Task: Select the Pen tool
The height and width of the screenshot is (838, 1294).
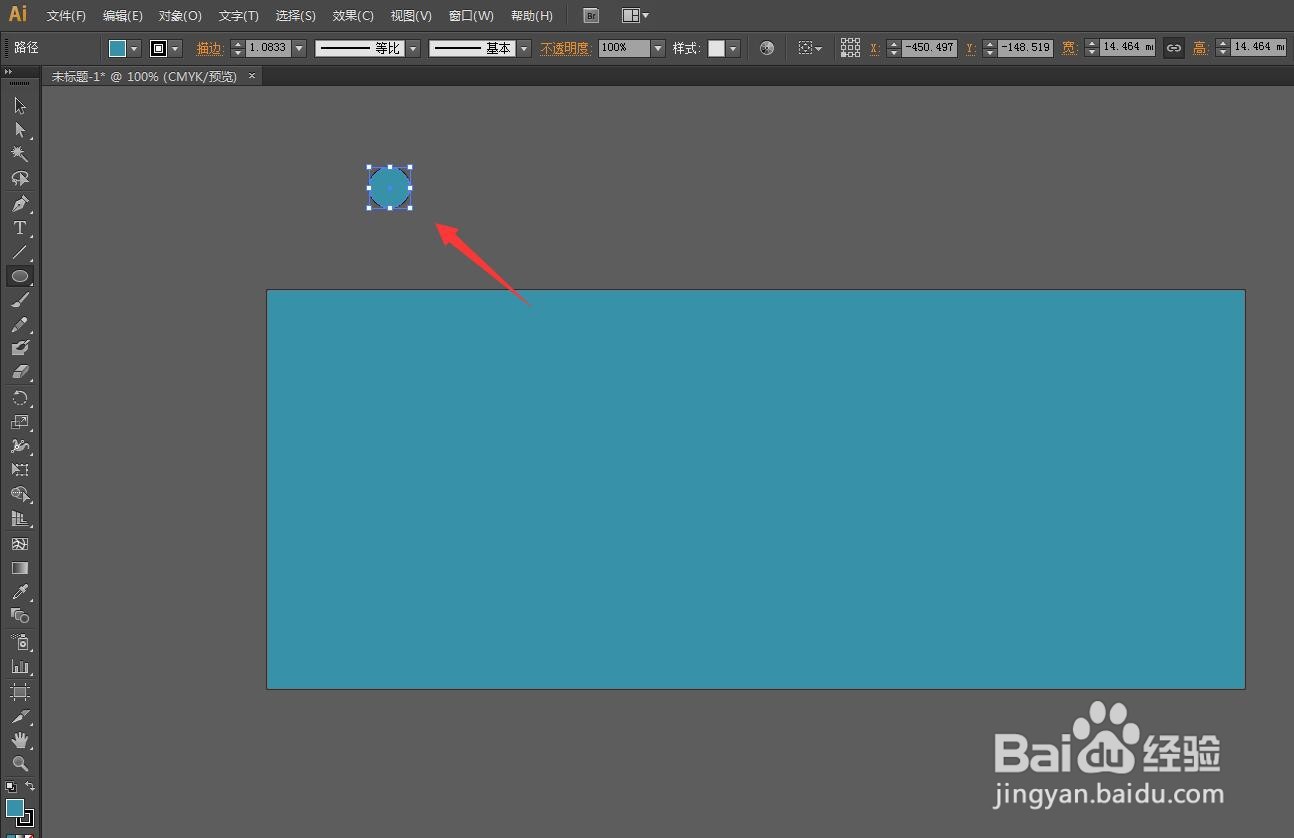Action: tap(20, 204)
